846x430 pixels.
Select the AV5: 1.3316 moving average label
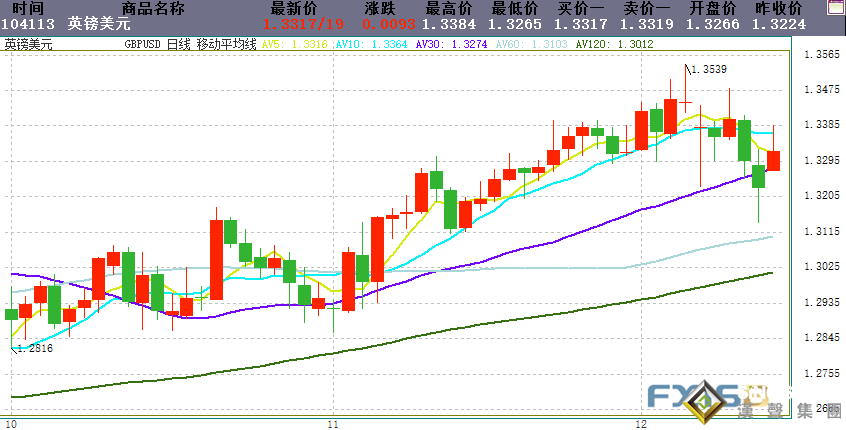pos(295,44)
